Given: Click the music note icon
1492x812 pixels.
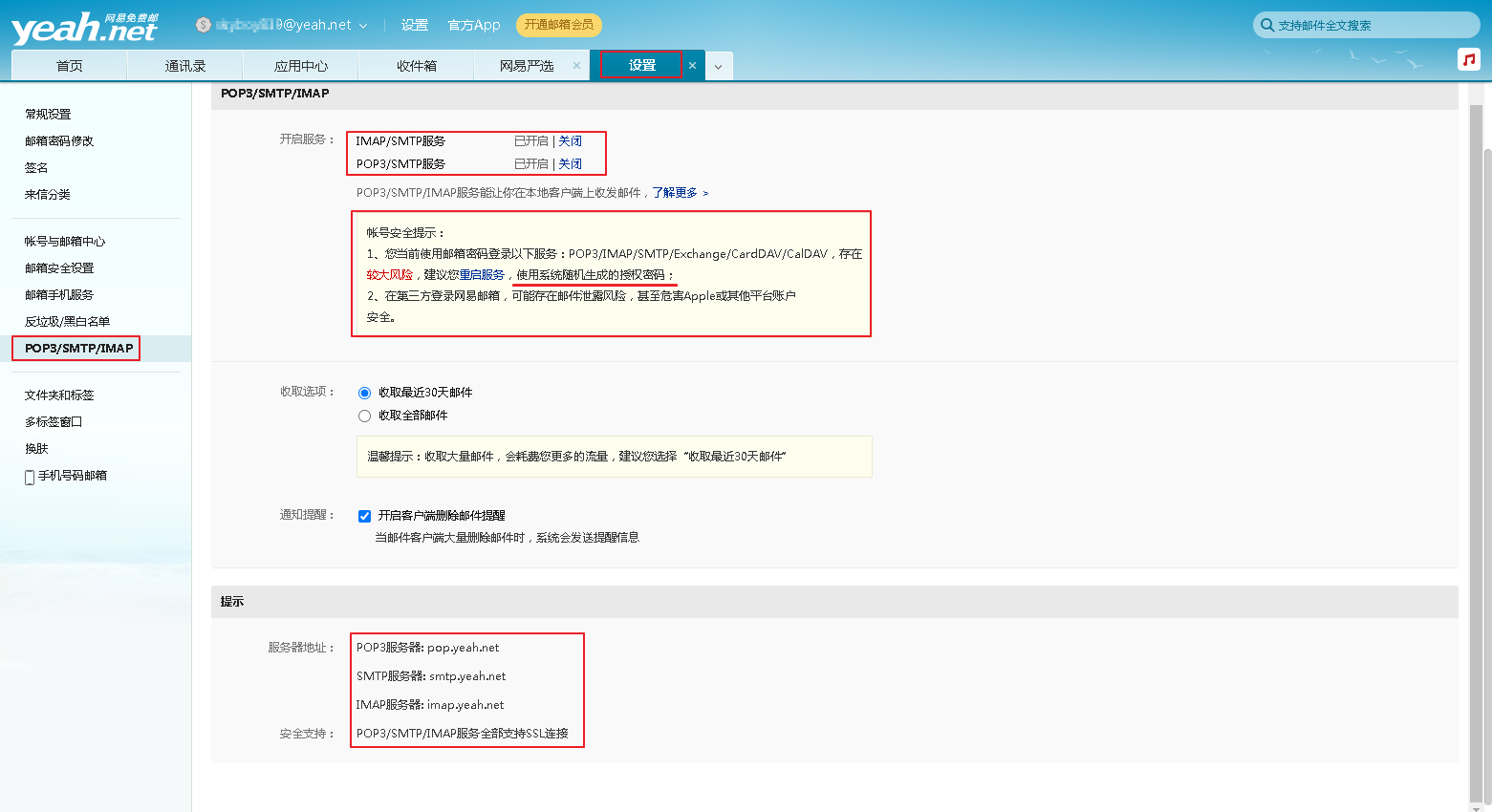Looking at the screenshot, I should point(1468,59).
